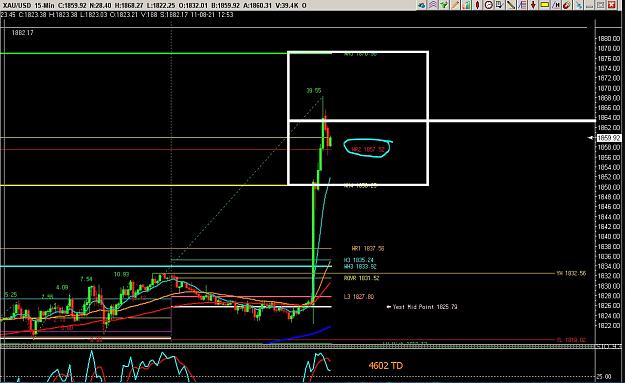Click the 4.09 swing label
The width and height of the screenshot is (625, 383).
62,287
